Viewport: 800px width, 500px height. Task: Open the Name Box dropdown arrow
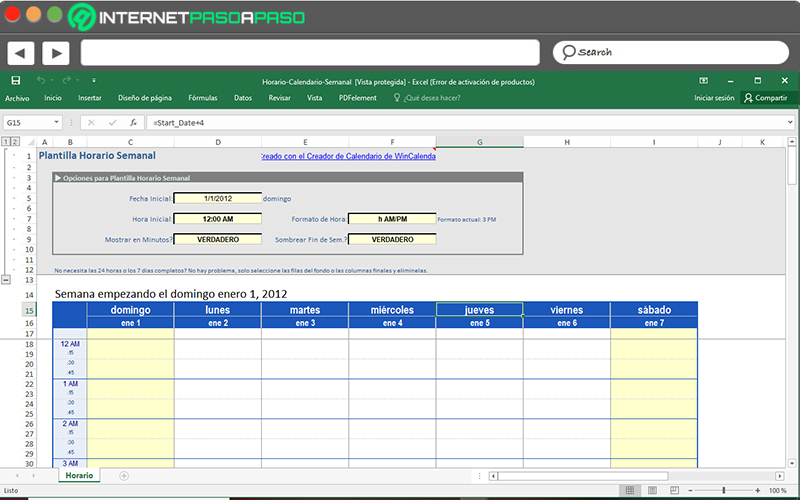(56, 122)
